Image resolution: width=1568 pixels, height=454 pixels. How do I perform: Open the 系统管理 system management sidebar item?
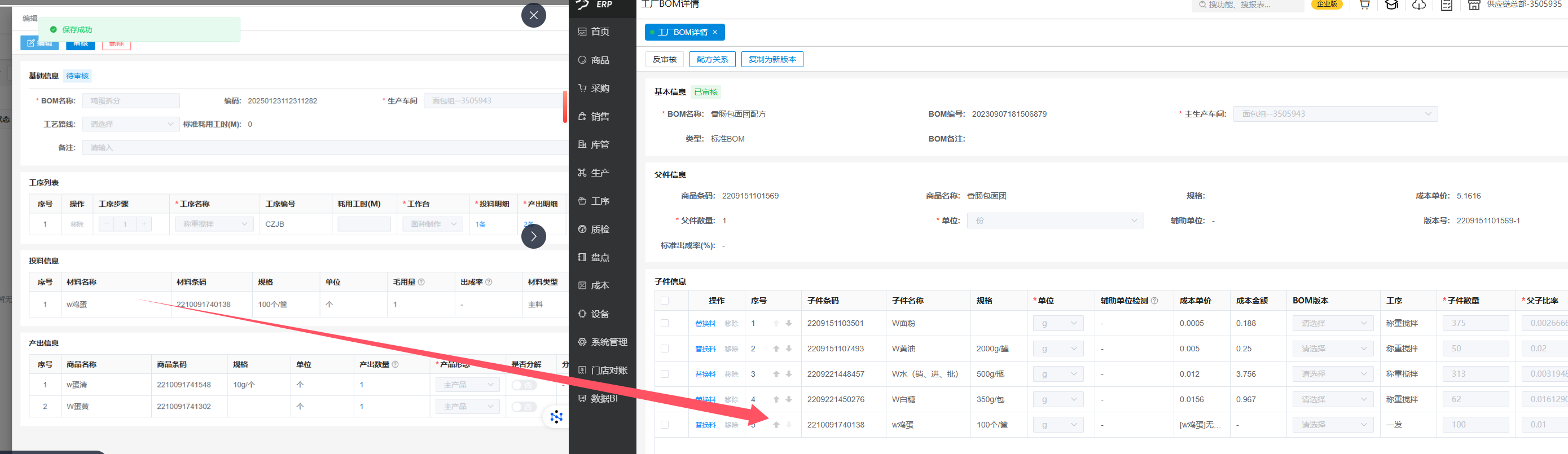(x=603, y=342)
